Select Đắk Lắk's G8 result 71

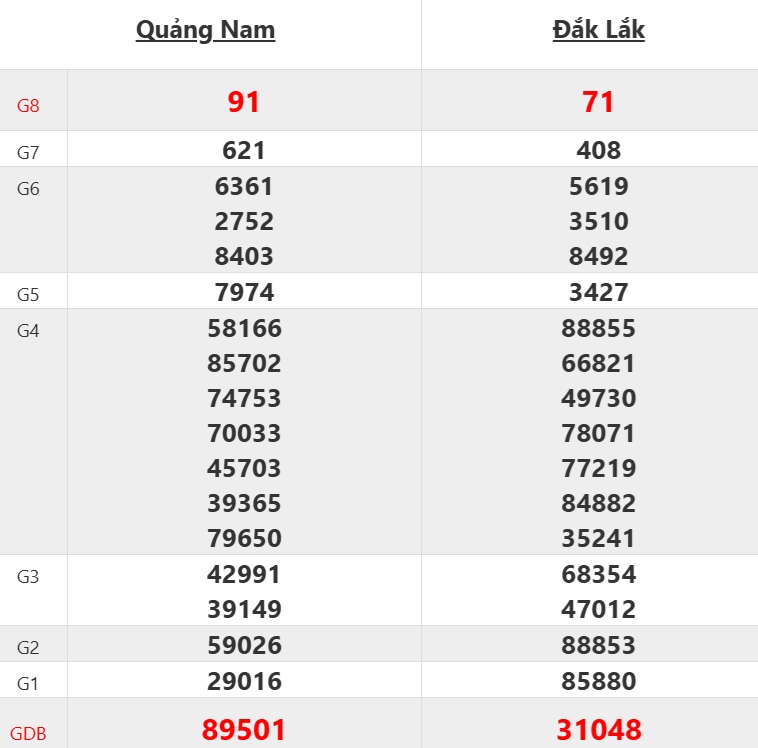point(598,101)
